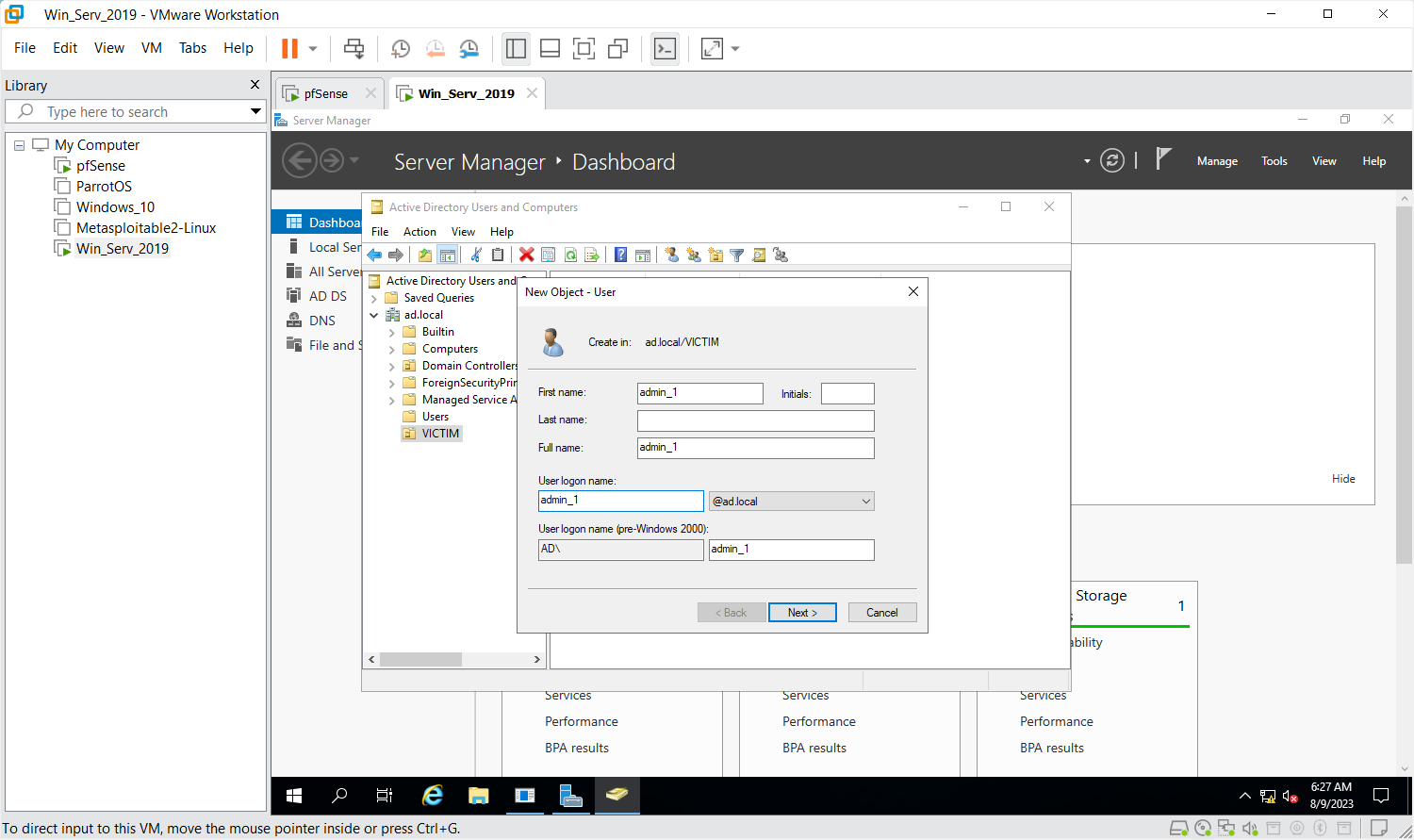The width and height of the screenshot is (1414, 840).
Task: Click the blue help question icon
Action: (x=620, y=255)
